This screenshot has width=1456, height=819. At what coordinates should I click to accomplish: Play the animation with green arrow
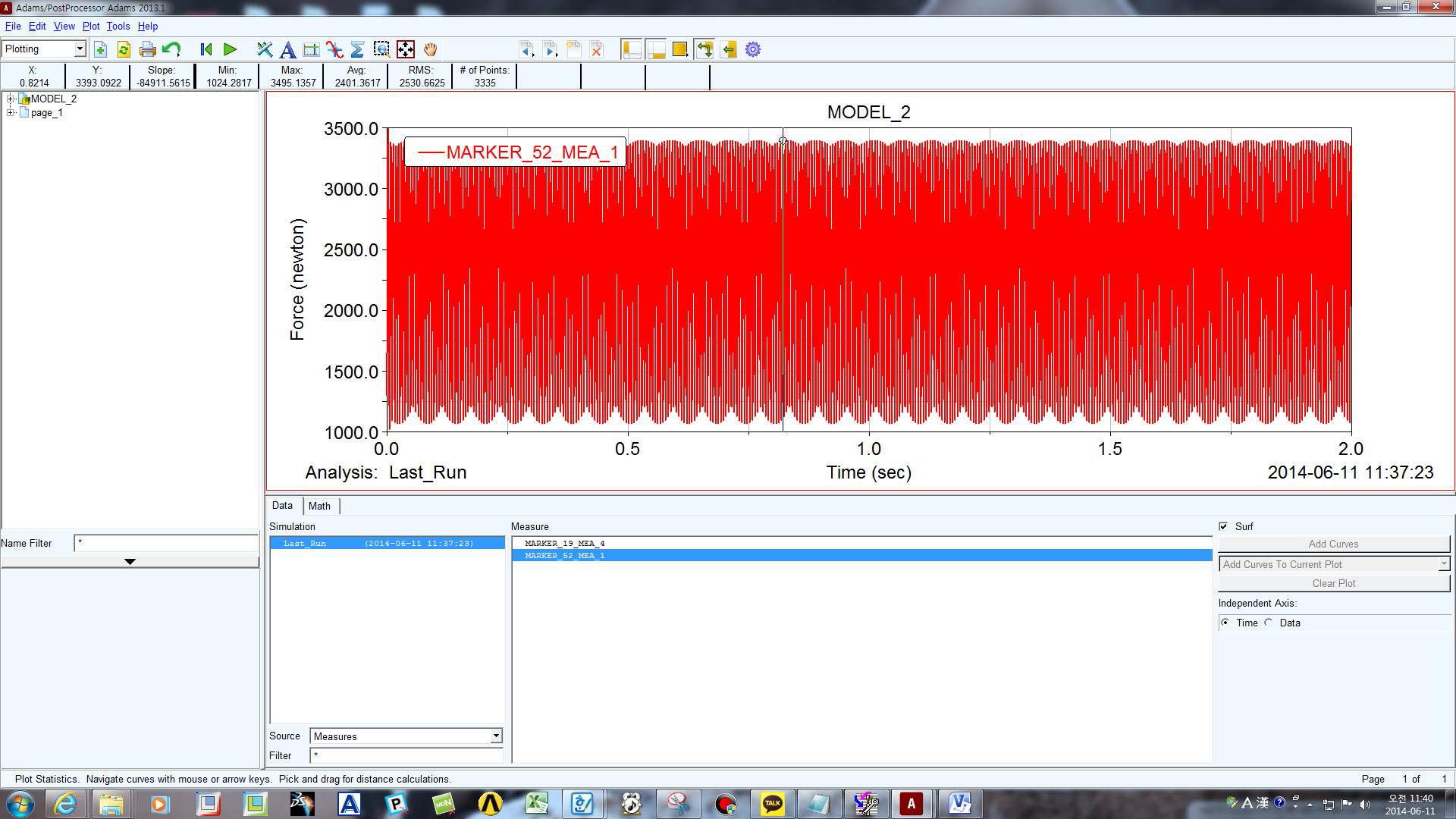pos(230,49)
